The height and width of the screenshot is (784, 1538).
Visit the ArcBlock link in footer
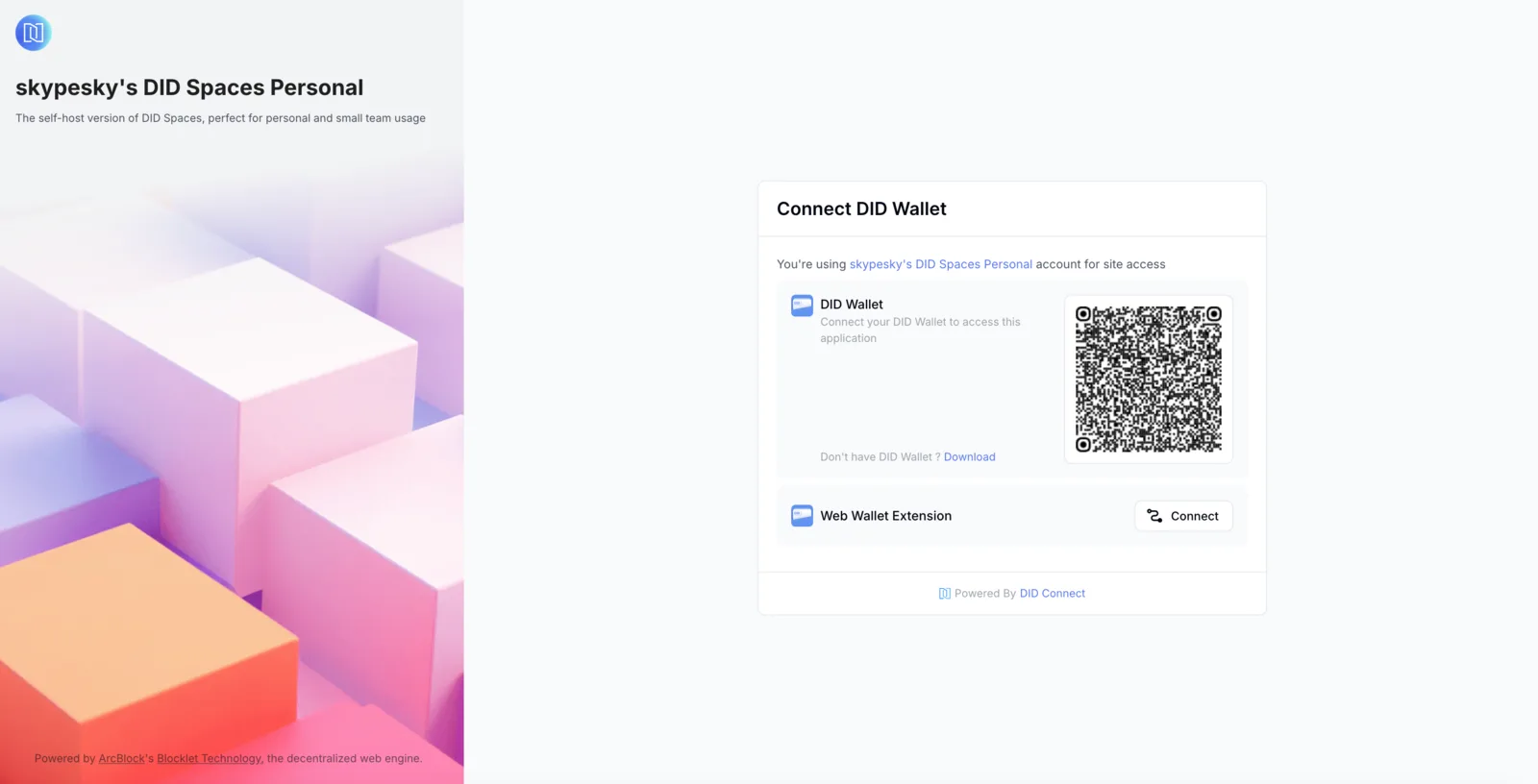tap(121, 759)
